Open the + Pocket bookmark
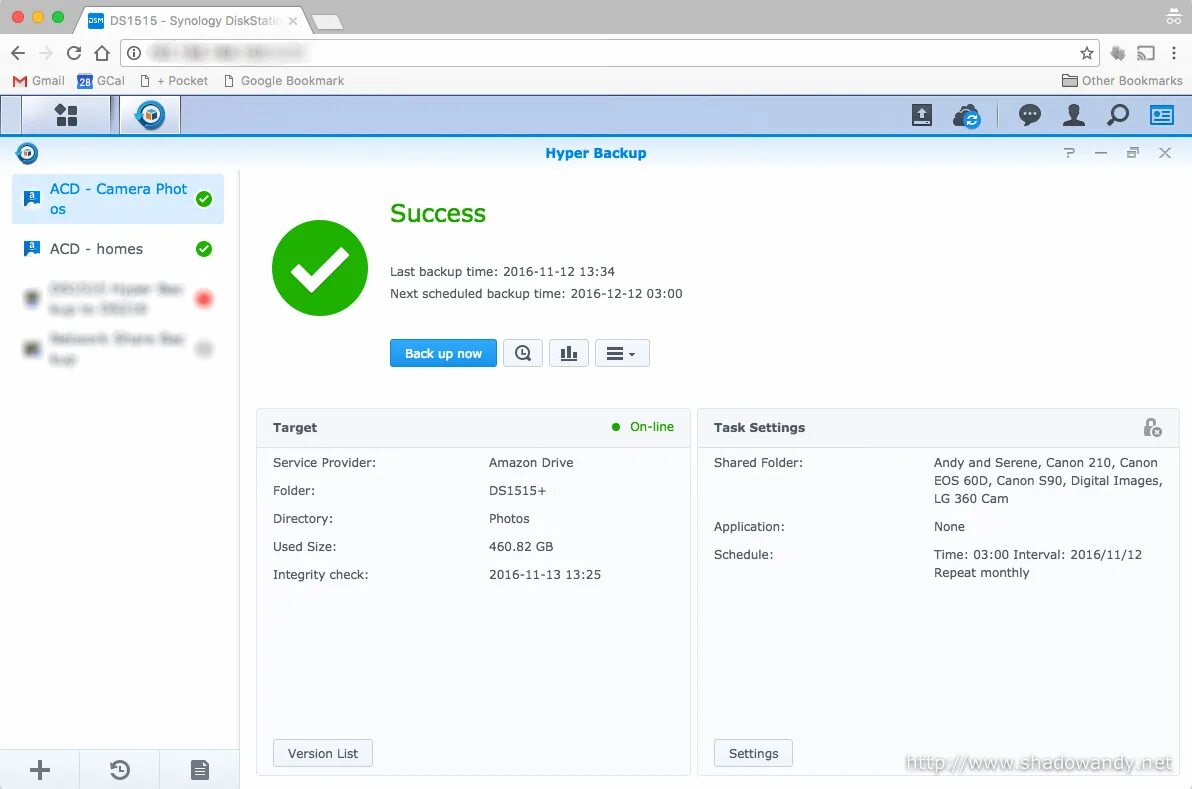Screen dimensions: 1192x789 point(173,81)
